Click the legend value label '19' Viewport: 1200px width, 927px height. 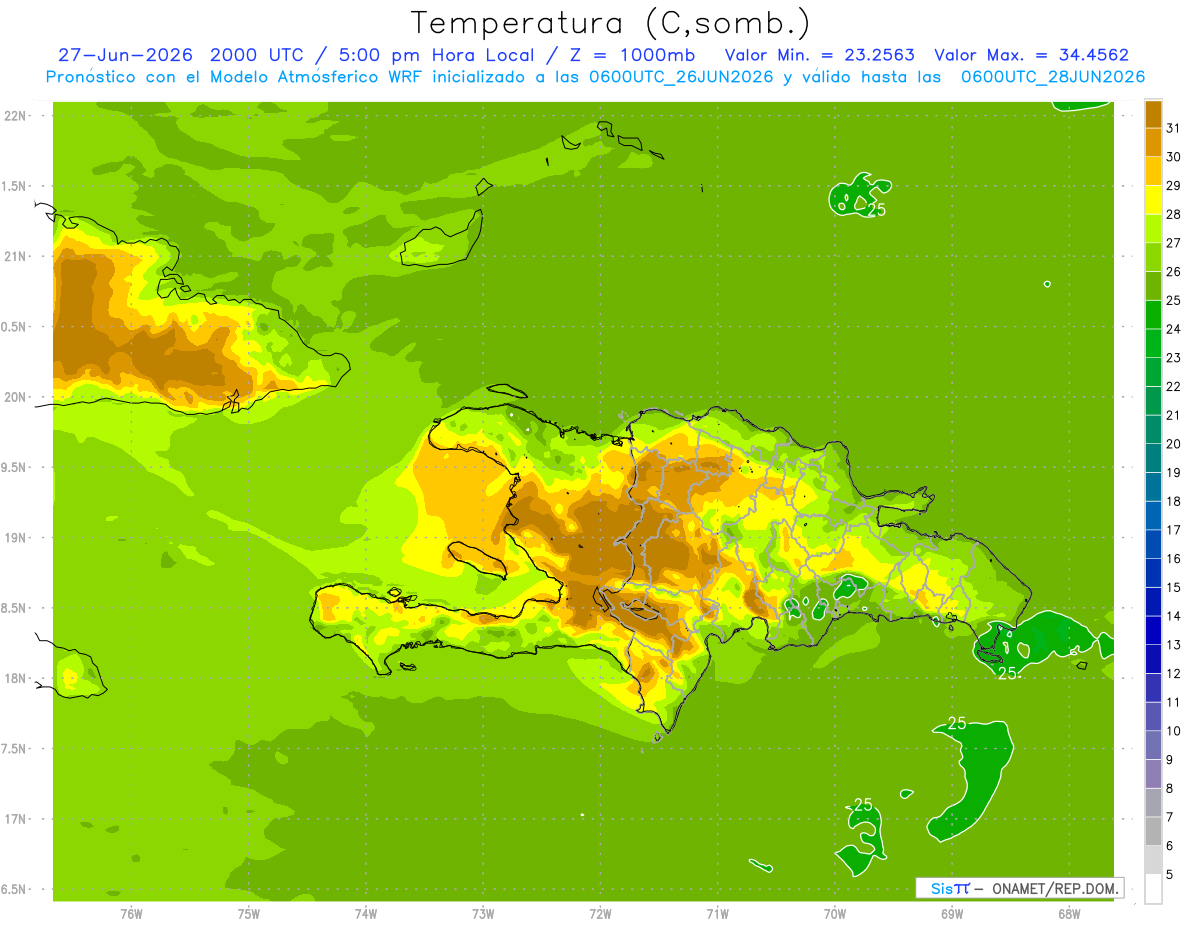(1174, 472)
